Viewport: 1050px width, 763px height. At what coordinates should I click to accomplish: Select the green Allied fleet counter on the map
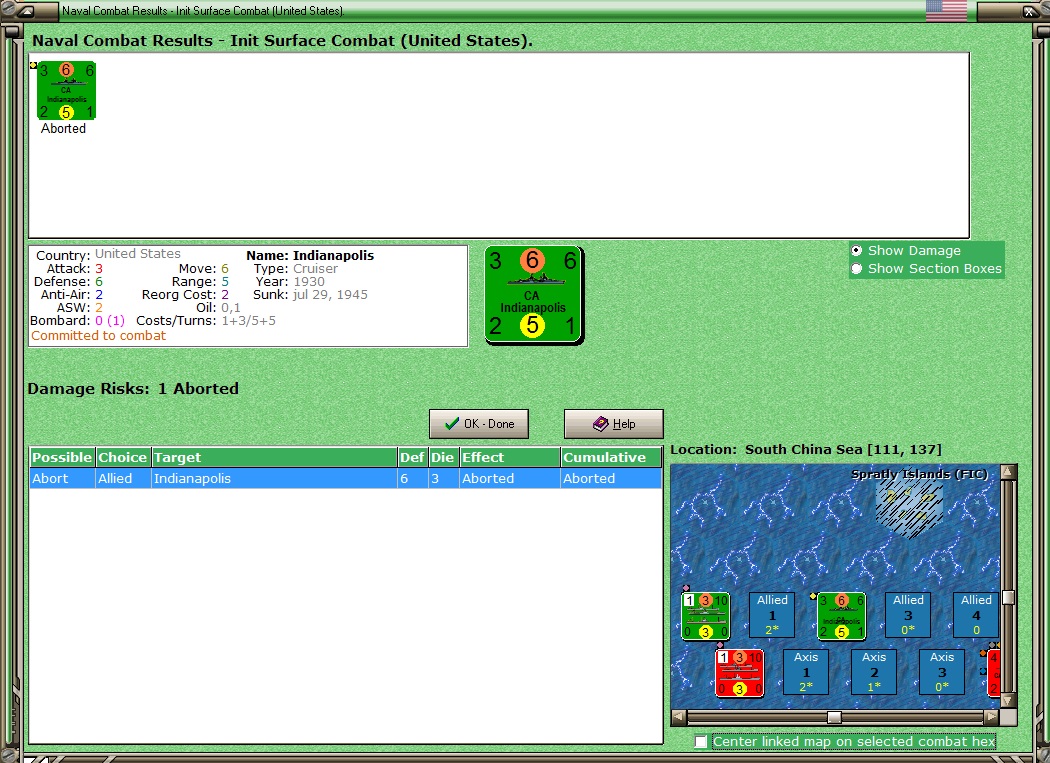coord(705,616)
